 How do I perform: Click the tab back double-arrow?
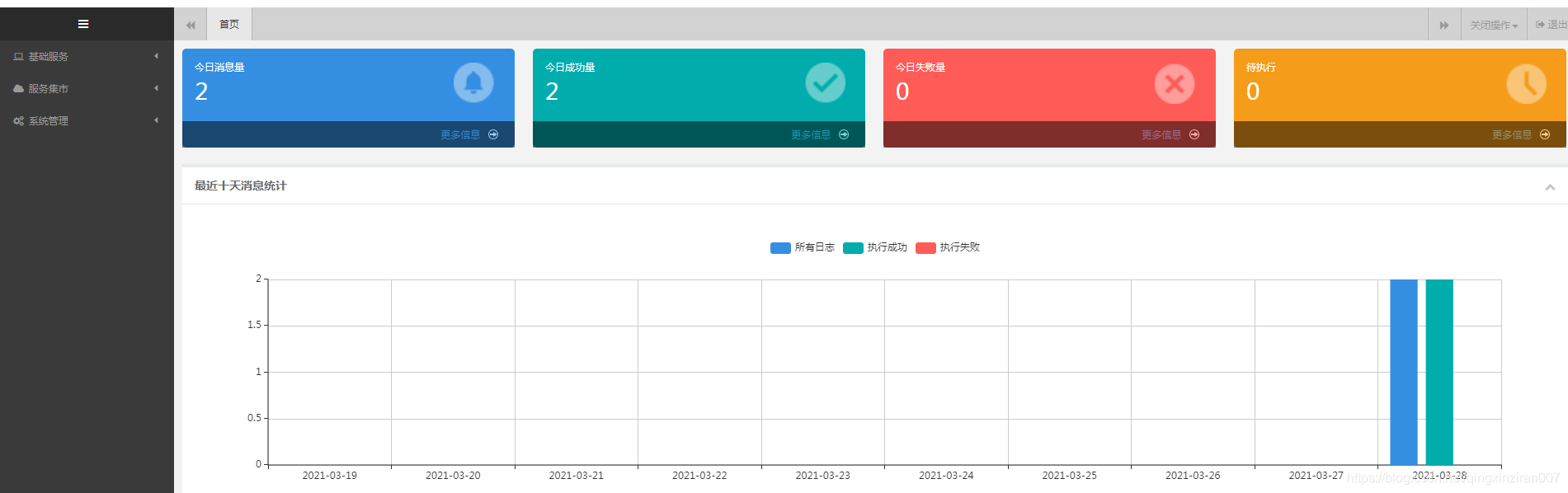191,25
